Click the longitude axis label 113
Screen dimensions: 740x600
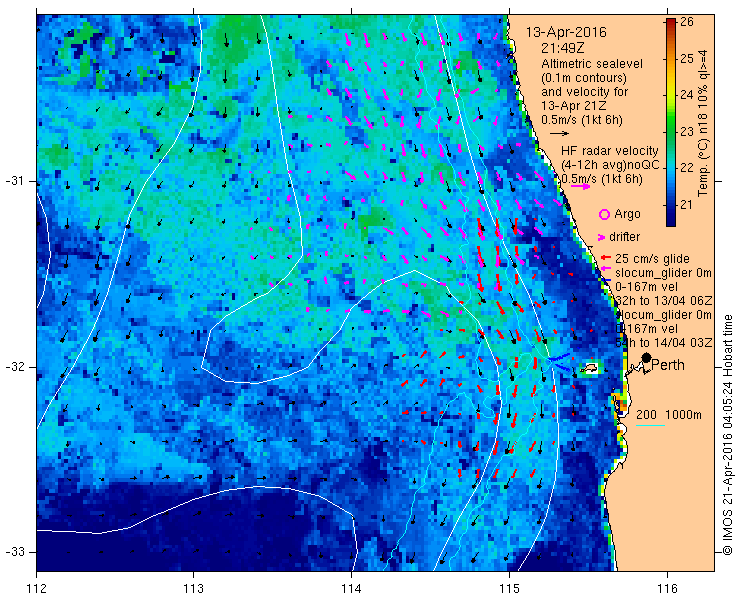coord(193,589)
